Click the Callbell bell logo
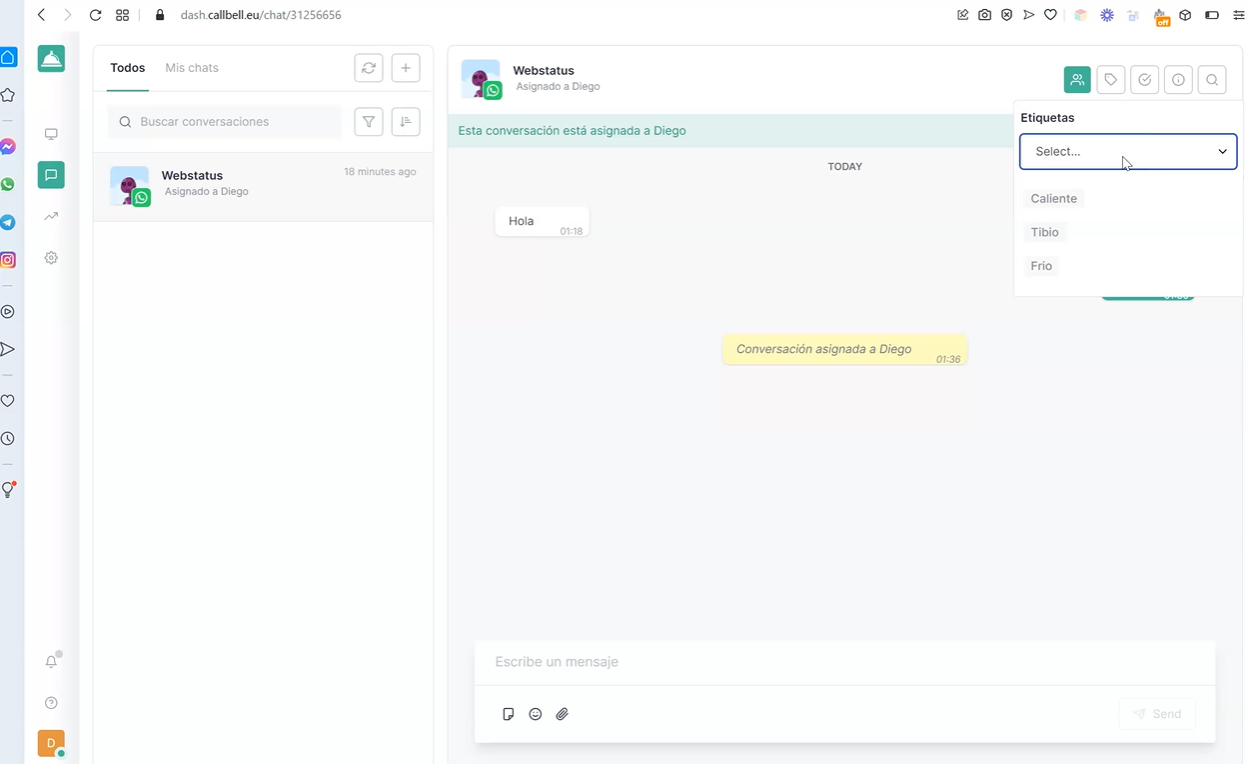This screenshot has width=1247, height=764. tap(51, 59)
